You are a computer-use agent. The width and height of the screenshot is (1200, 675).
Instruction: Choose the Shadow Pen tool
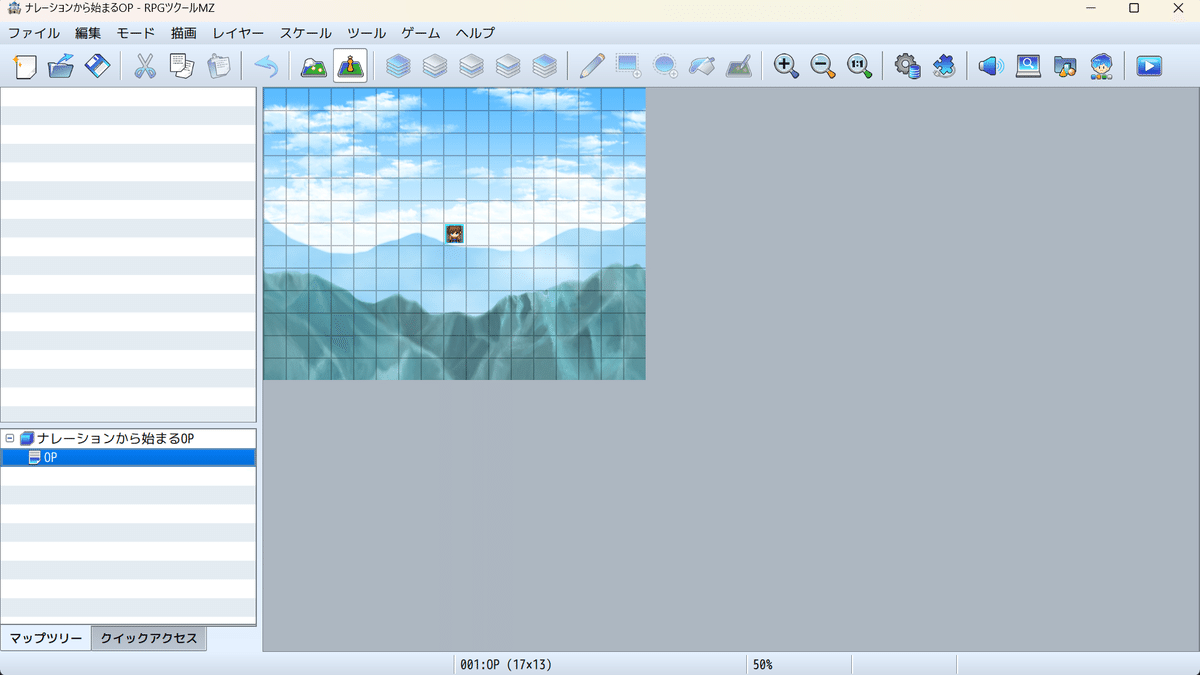738,67
